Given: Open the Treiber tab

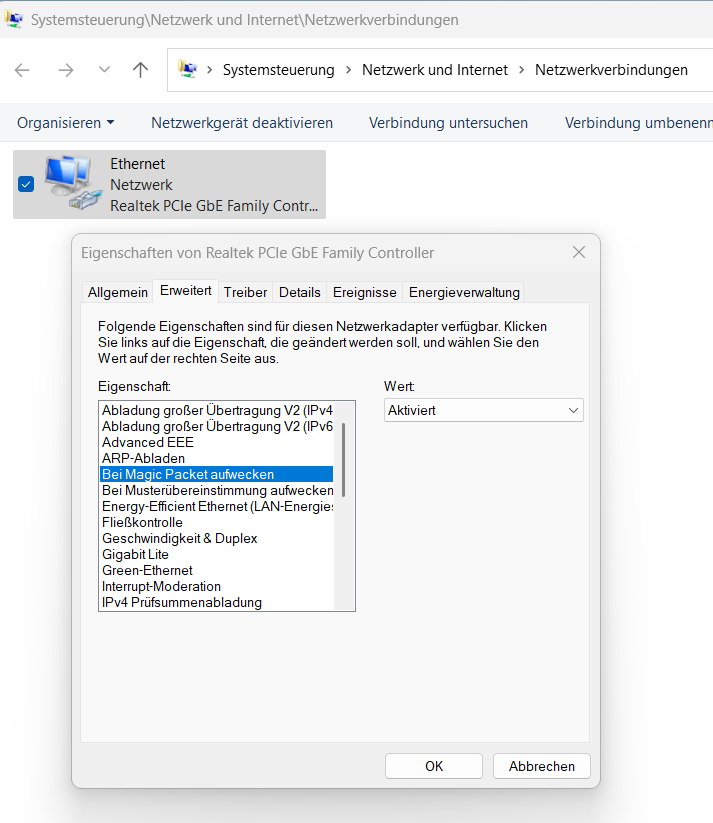Looking at the screenshot, I should (245, 292).
